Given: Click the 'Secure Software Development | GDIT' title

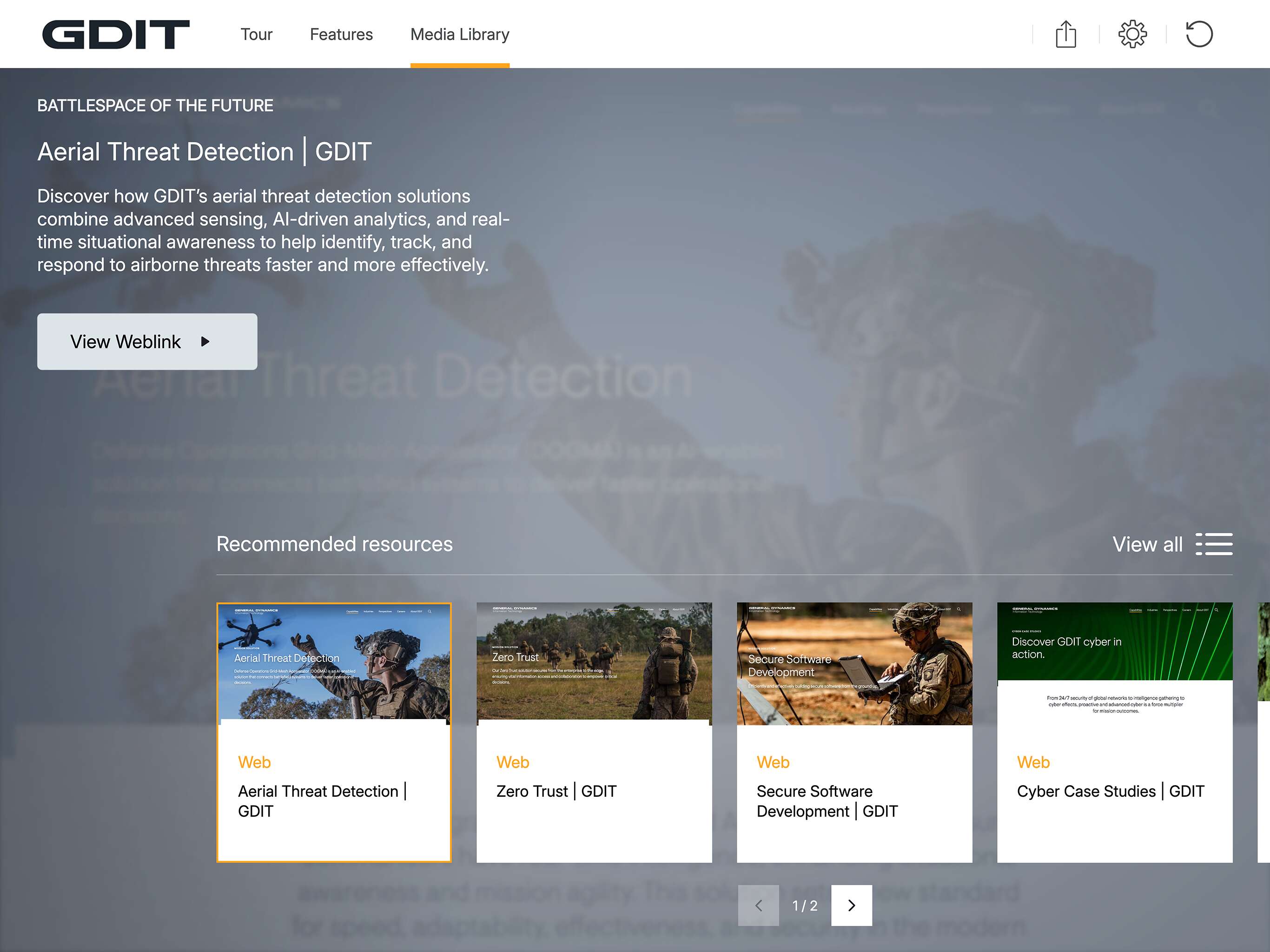Looking at the screenshot, I should [x=827, y=801].
